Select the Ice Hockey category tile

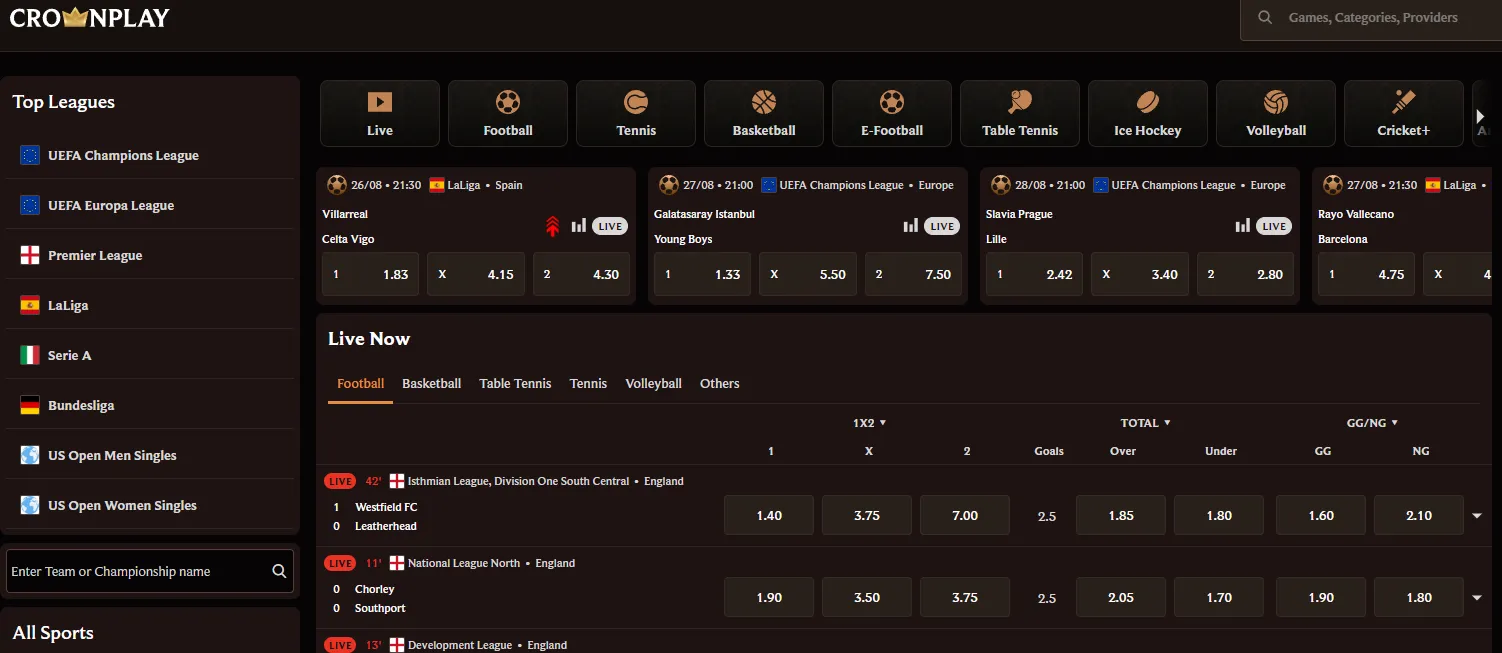[1148, 114]
